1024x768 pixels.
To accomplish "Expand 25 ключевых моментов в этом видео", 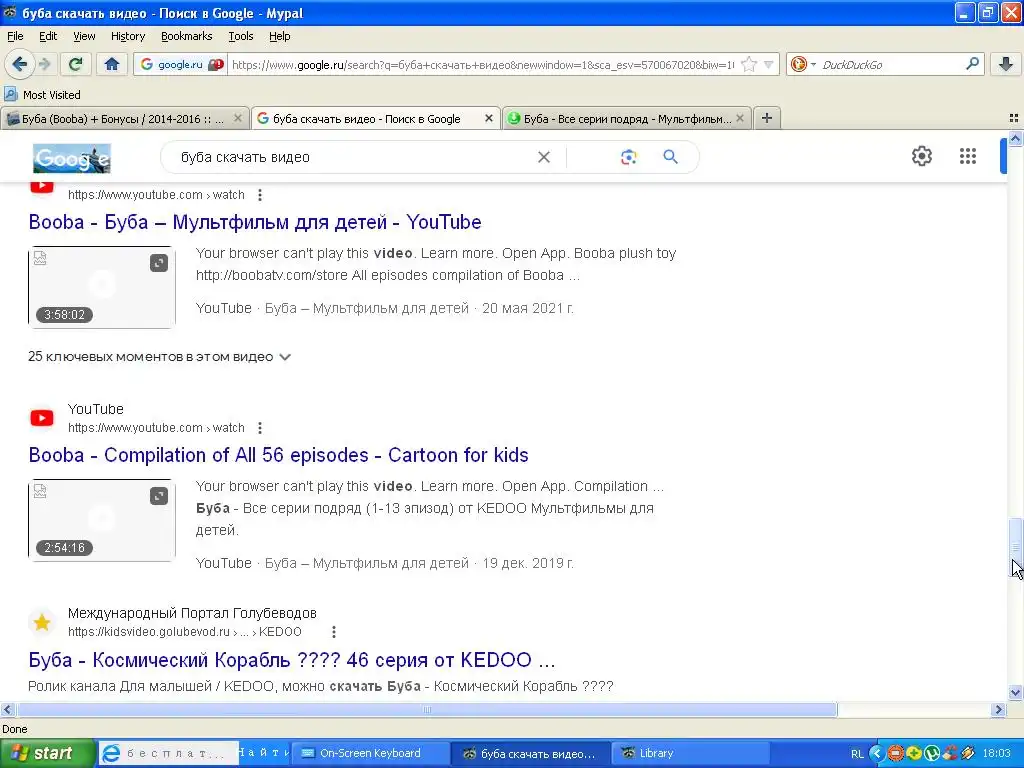I will point(159,357).
